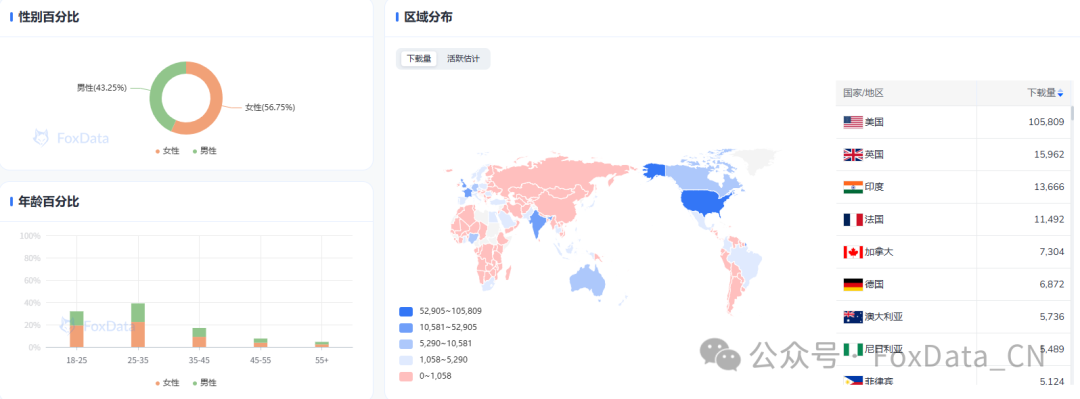Click the 男性(43.25%) chart label
The image size is (1080, 399).
[101, 88]
